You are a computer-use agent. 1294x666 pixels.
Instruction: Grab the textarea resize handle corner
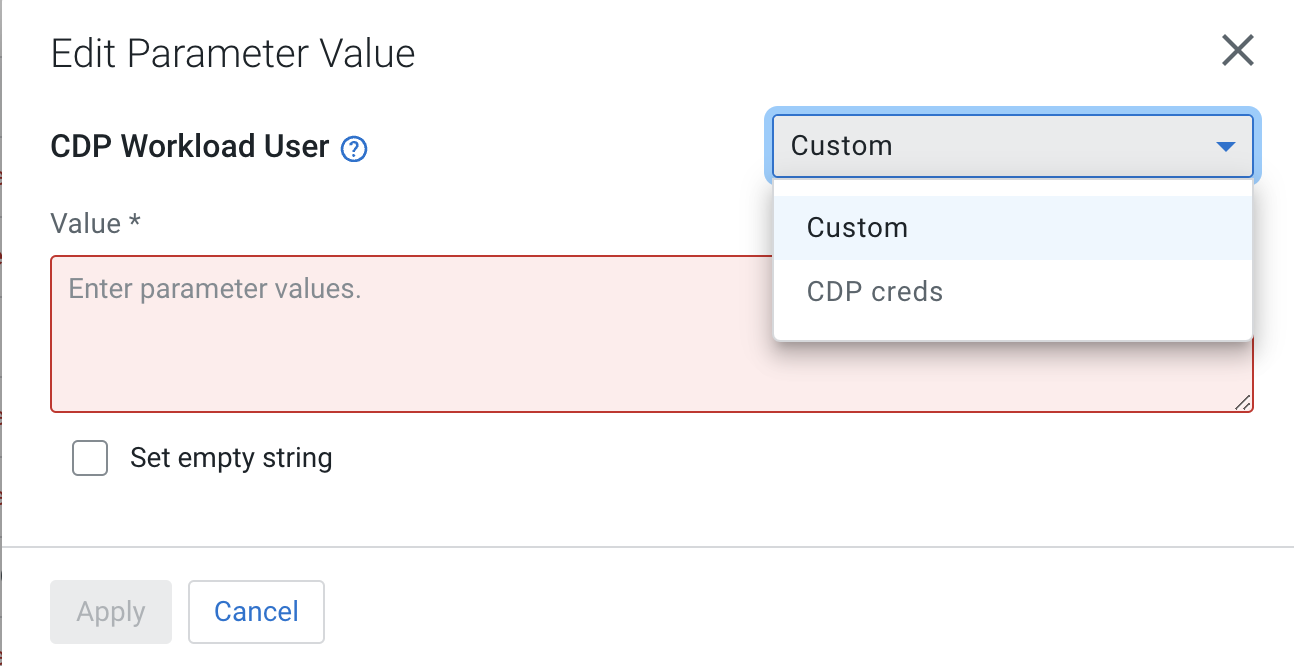click(x=1242, y=402)
